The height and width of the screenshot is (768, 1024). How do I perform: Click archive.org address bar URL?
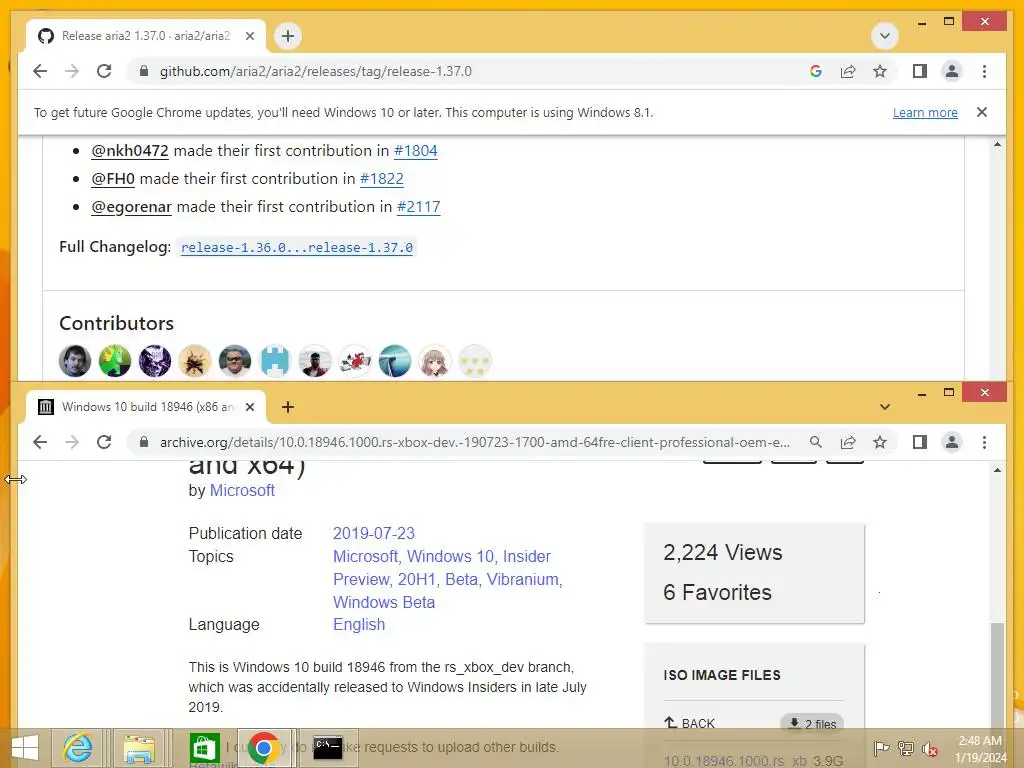[x=475, y=442]
